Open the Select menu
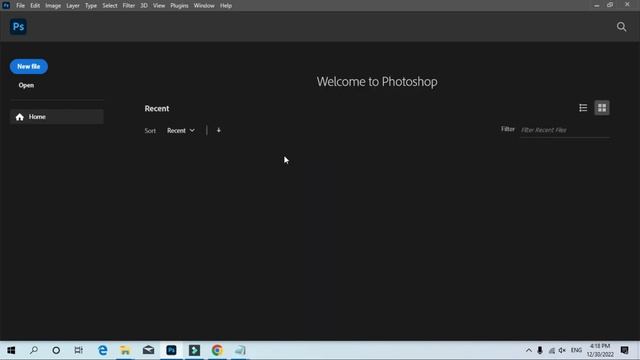This screenshot has height=360, width=640. 110,6
